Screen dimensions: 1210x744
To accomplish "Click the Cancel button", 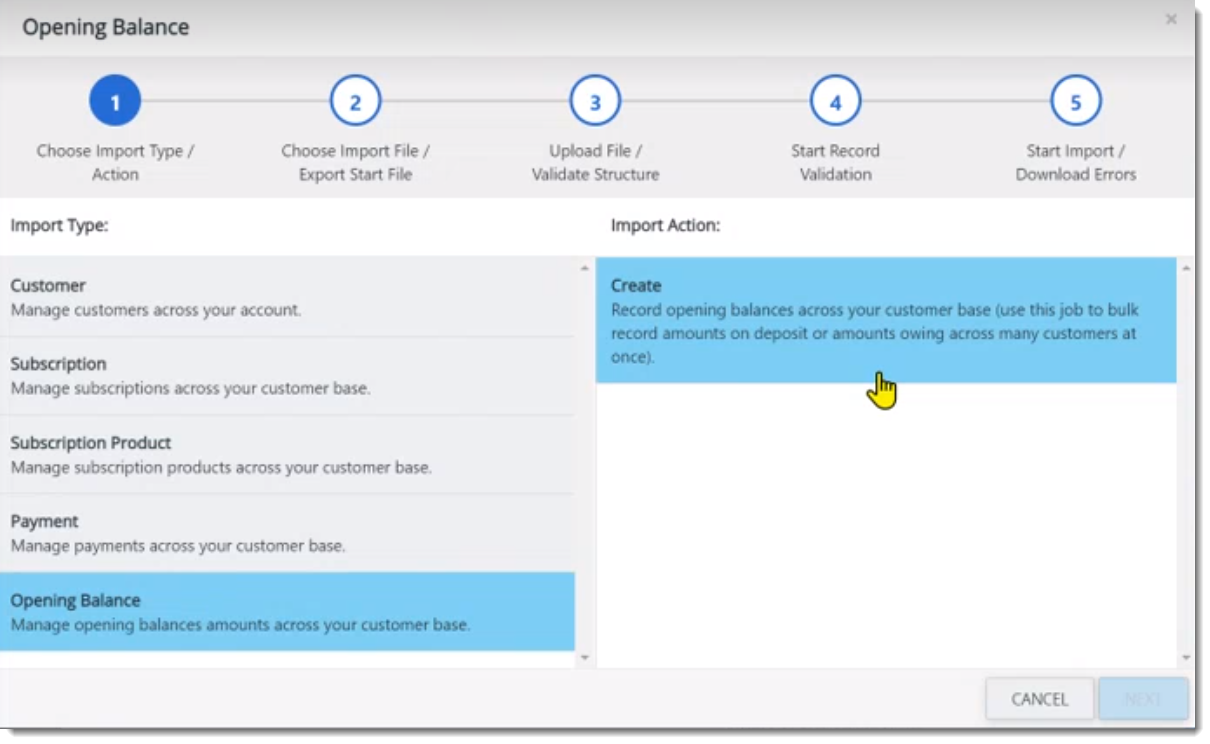I will (x=1039, y=699).
